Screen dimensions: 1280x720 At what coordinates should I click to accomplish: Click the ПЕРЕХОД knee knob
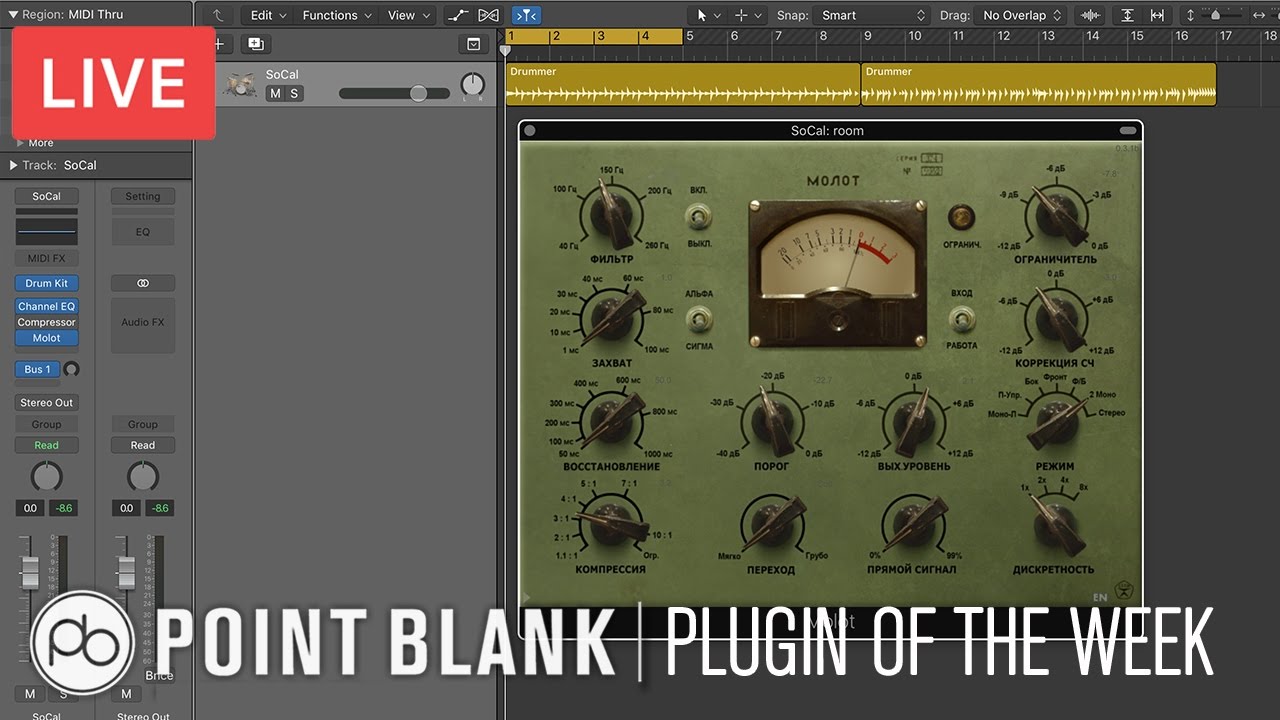(771, 524)
